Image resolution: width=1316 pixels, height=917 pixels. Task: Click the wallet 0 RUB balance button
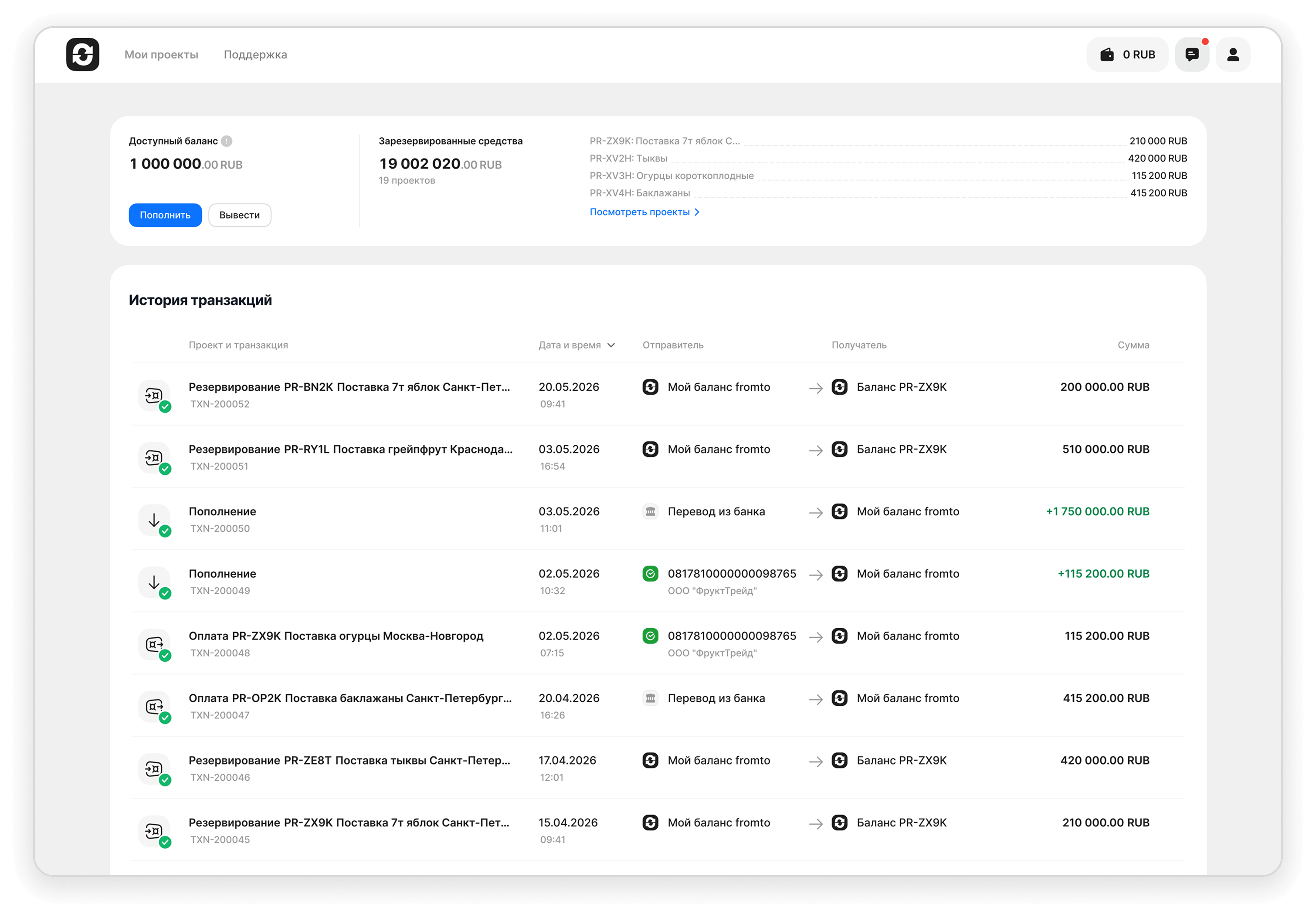[1127, 54]
